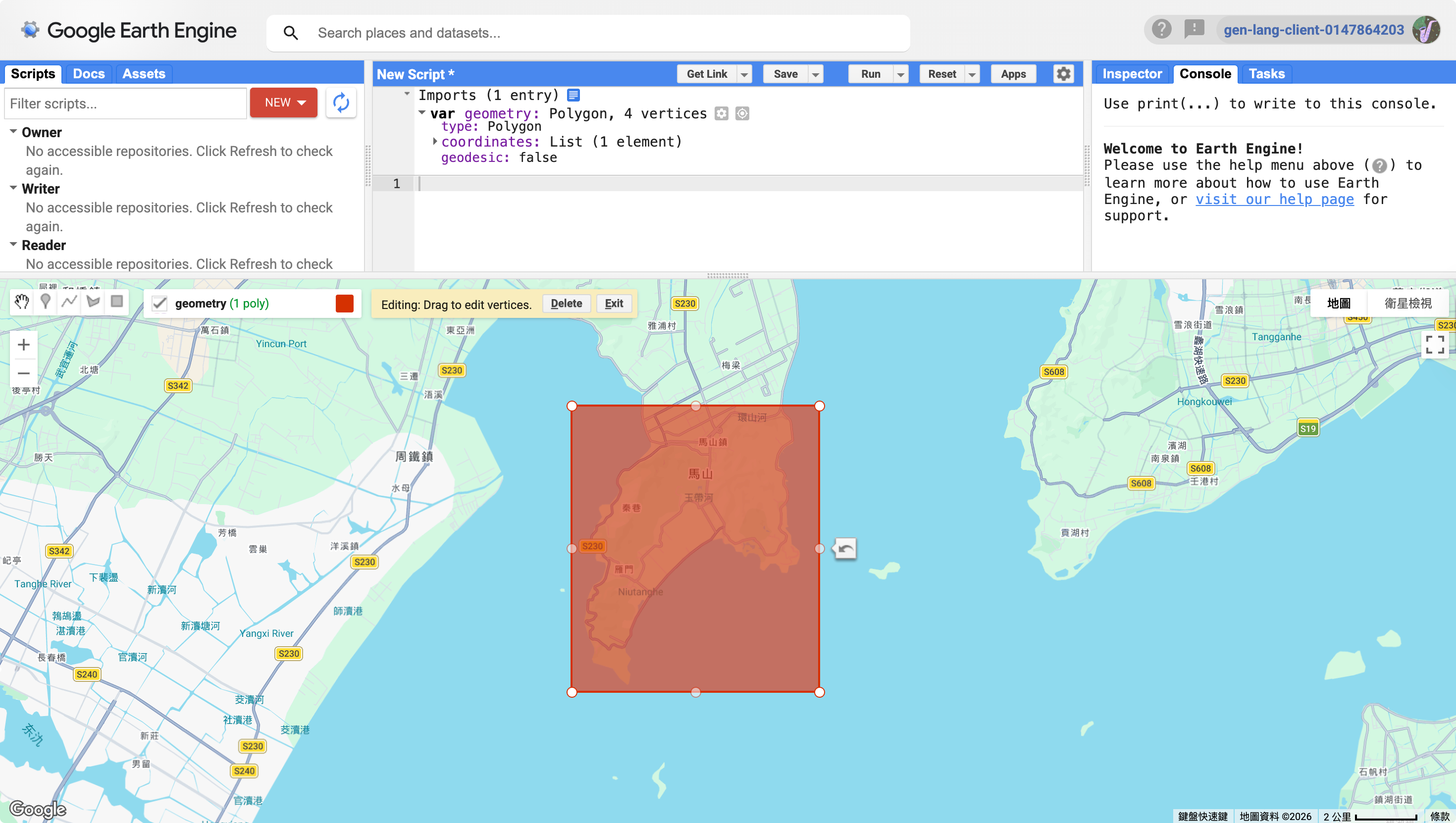Open the Assets tab

click(144, 74)
